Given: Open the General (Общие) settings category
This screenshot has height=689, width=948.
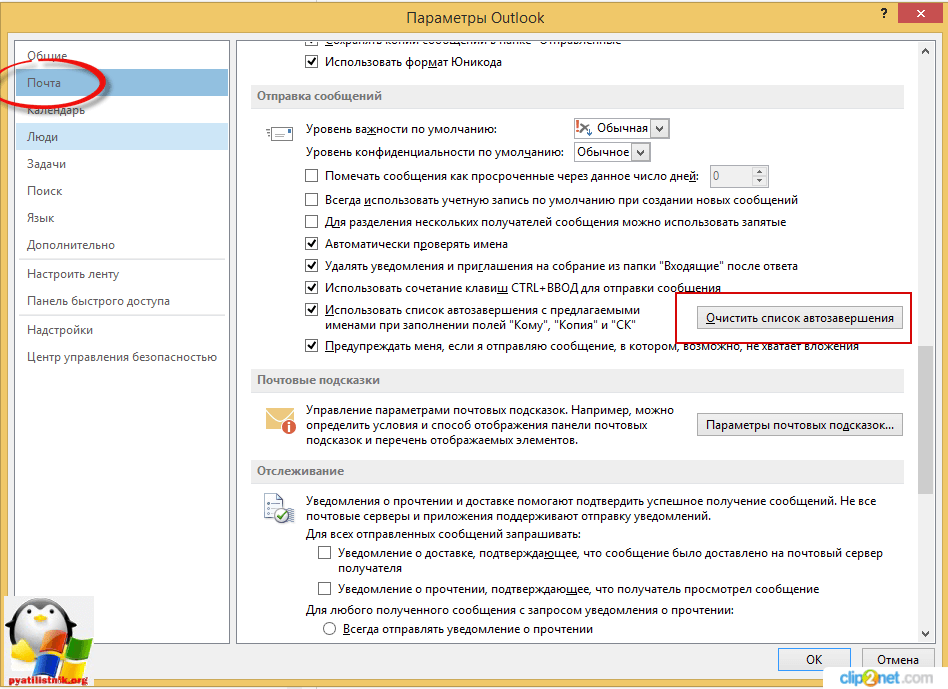Looking at the screenshot, I should (122, 56).
